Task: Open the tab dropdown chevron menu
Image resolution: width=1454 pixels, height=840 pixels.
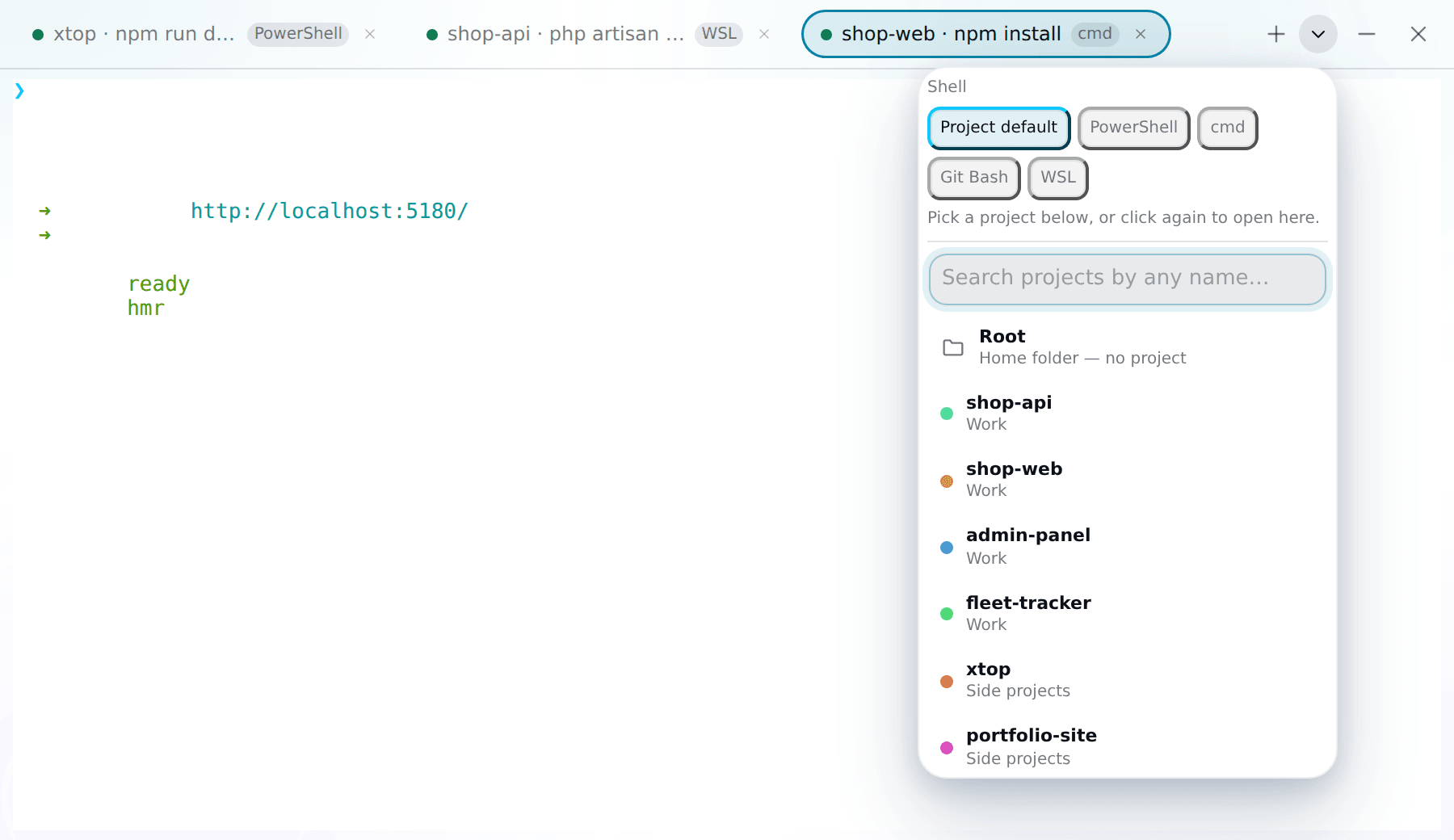Action: [x=1317, y=34]
